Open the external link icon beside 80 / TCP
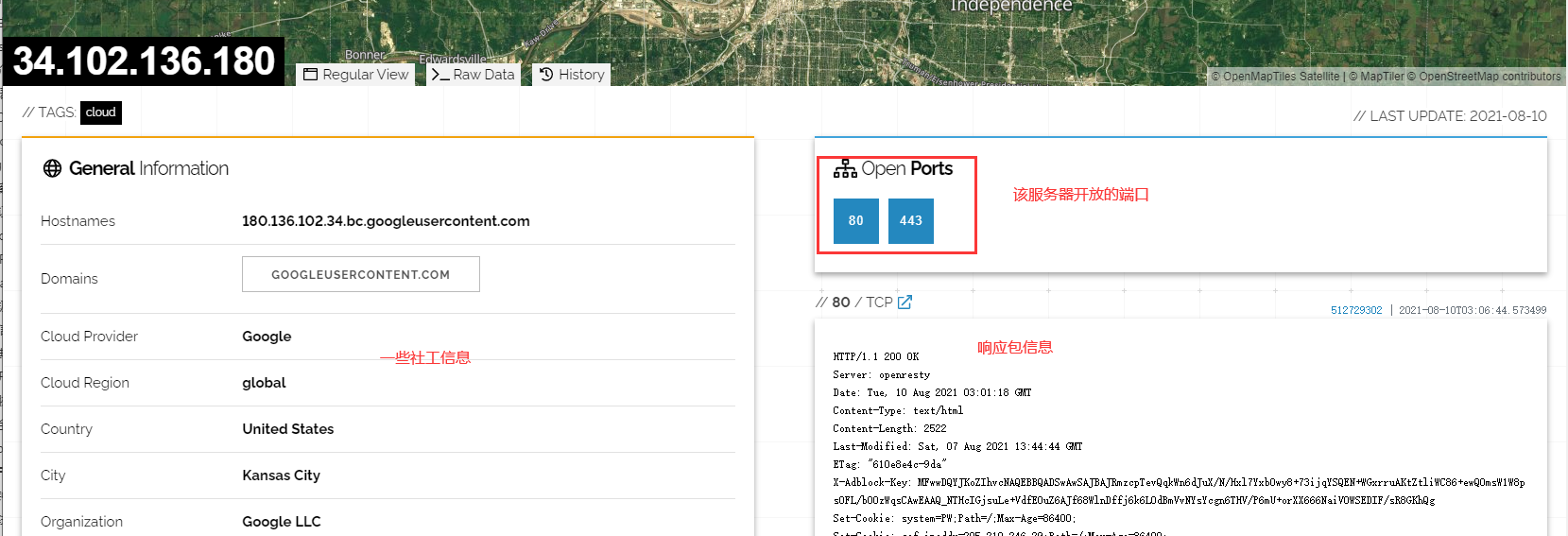 coord(905,303)
